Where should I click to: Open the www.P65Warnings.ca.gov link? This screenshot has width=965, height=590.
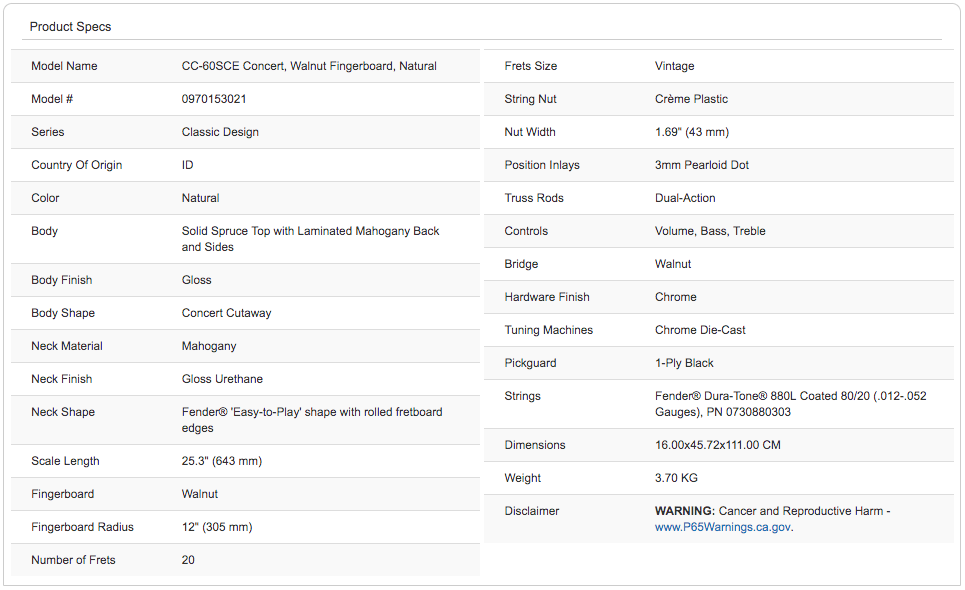(722, 527)
